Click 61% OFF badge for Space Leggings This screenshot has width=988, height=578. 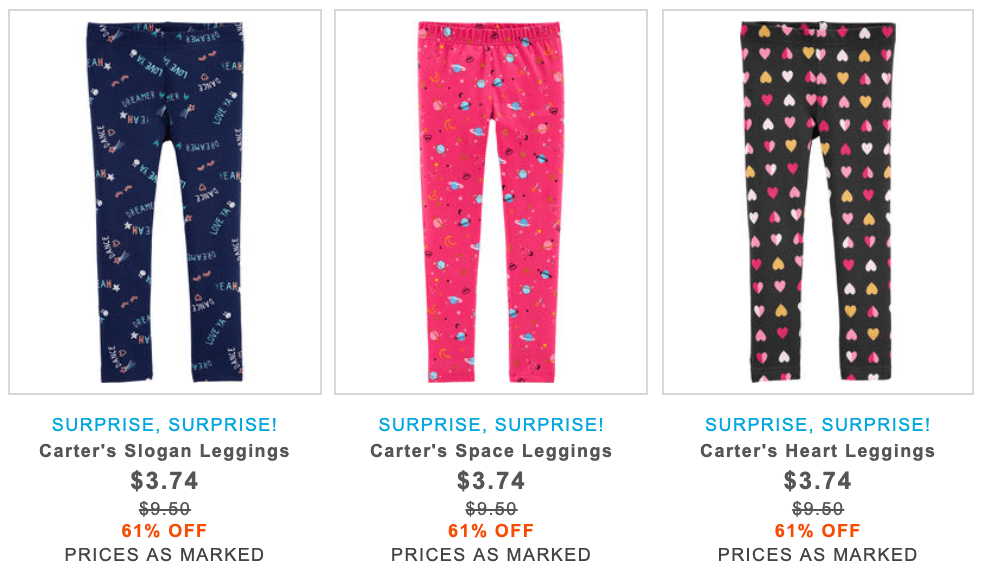[491, 531]
